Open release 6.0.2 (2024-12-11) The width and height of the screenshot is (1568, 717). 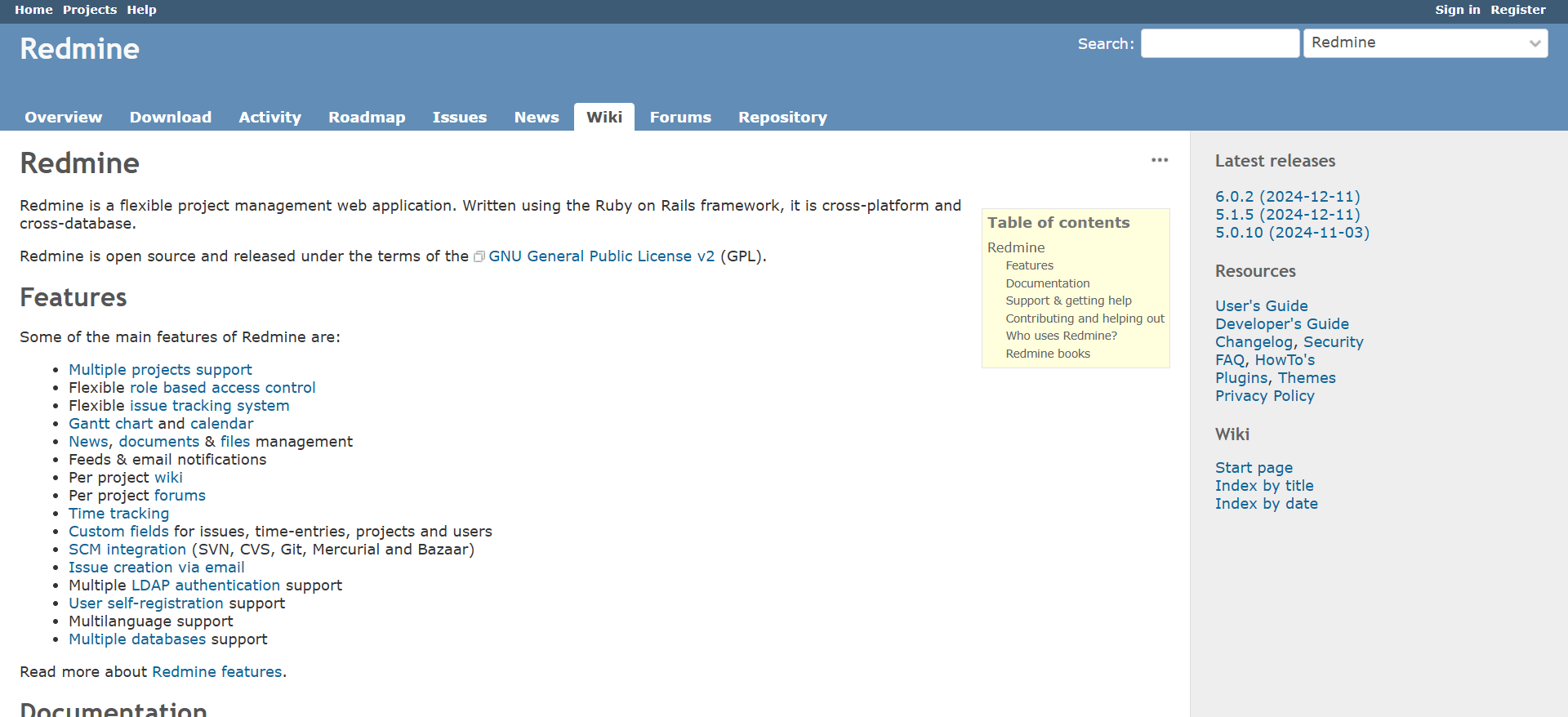pyautogui.click(x=1287, y=197)
